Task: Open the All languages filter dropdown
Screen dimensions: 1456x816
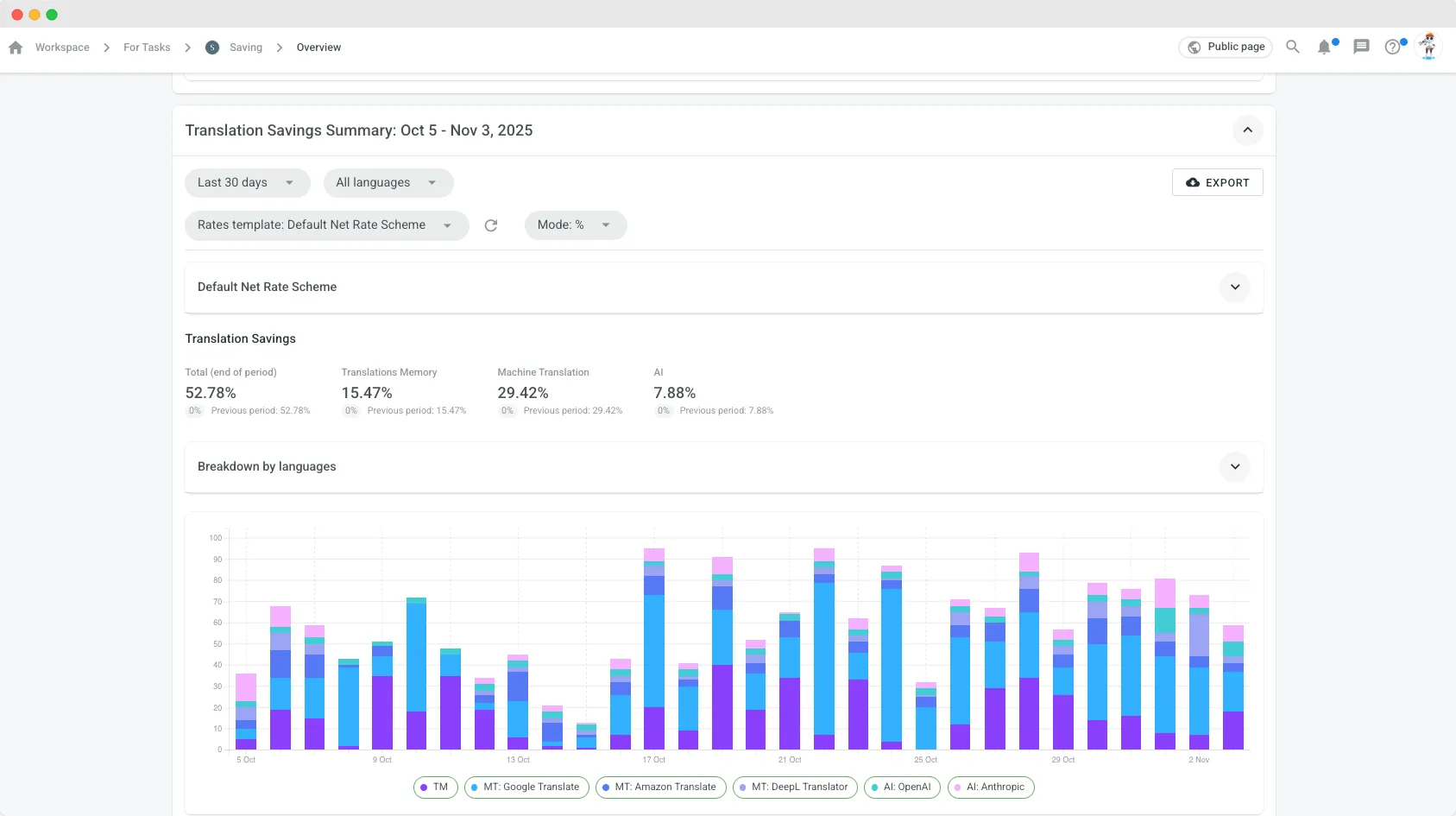Action: [x=388, y=183]
